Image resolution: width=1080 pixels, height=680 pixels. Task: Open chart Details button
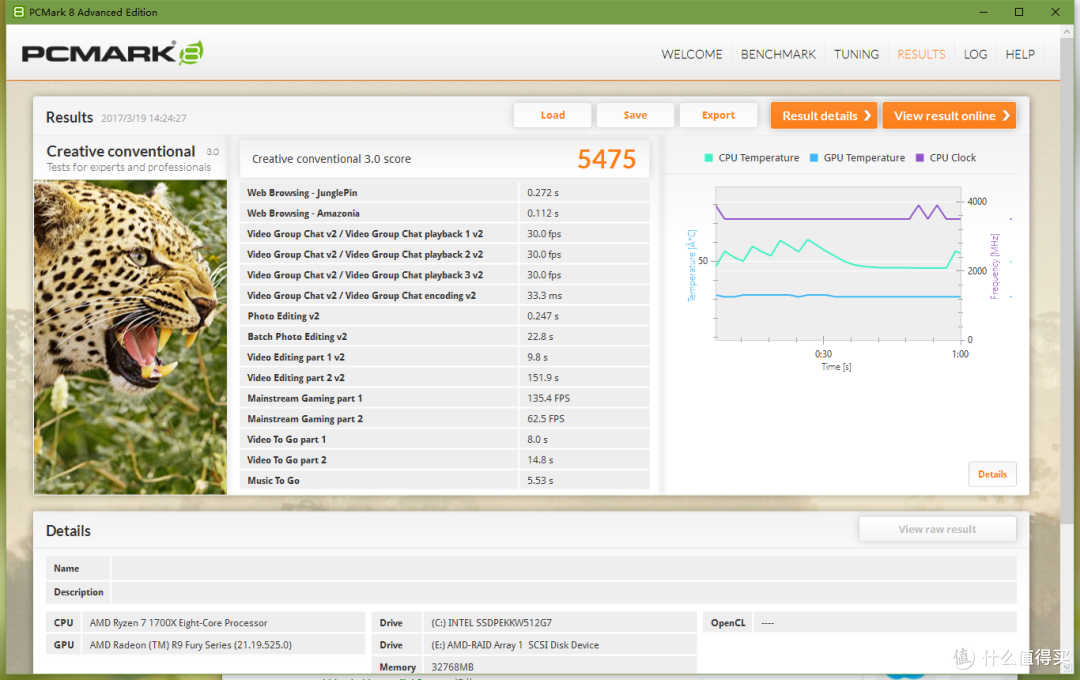click(992, 474)
